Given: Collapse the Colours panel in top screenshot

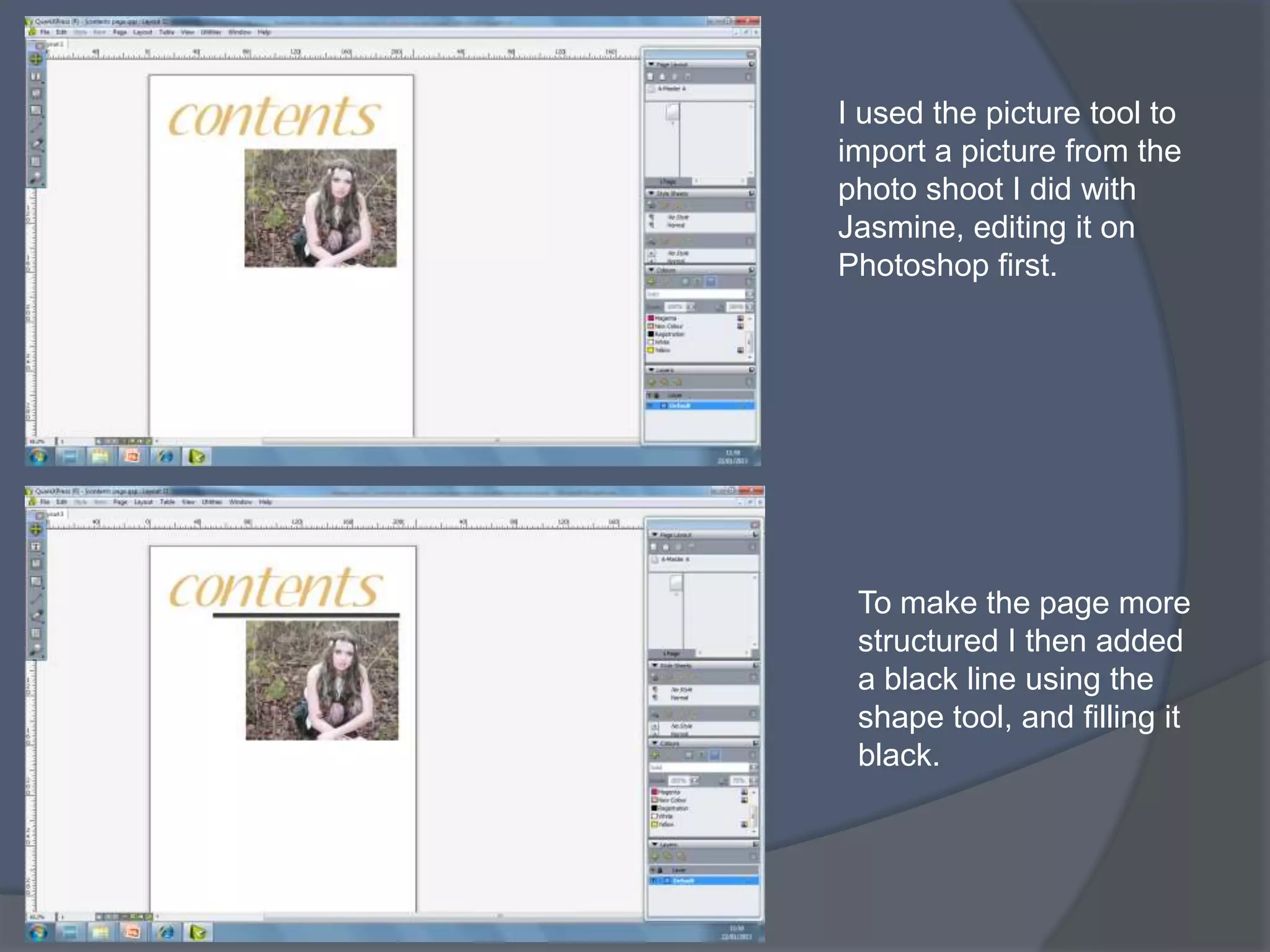Looking at the screenshot, I should pyautogui.click(x=651, y=270).
